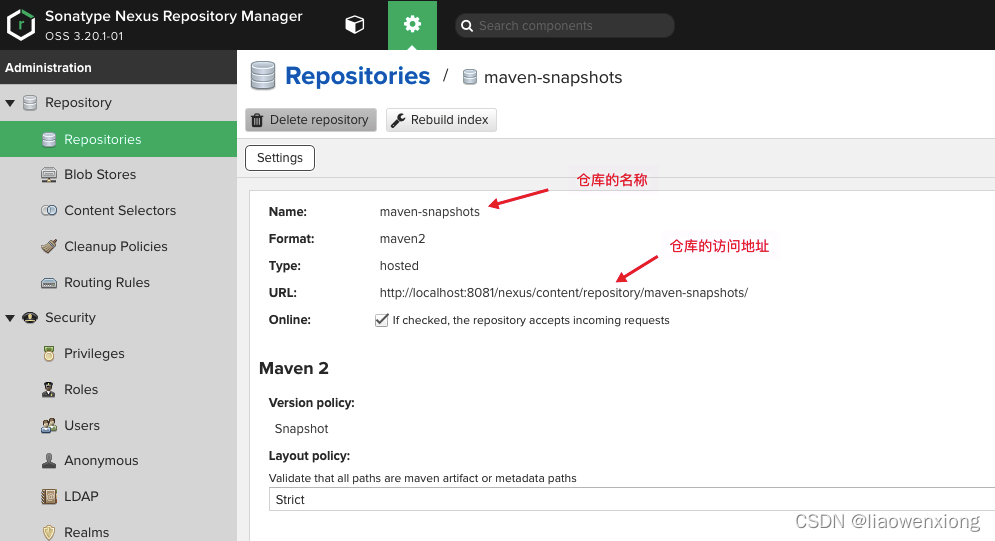
Task: Click the Delete repository button
Action: click(x=311, y=120)
